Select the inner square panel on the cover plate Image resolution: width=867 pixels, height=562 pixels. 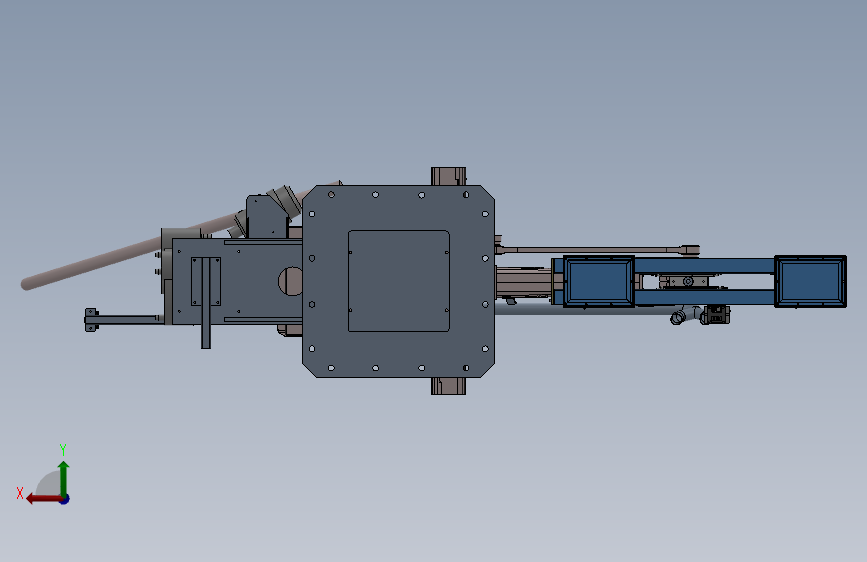pyautogui.click(x=399, y=281)
